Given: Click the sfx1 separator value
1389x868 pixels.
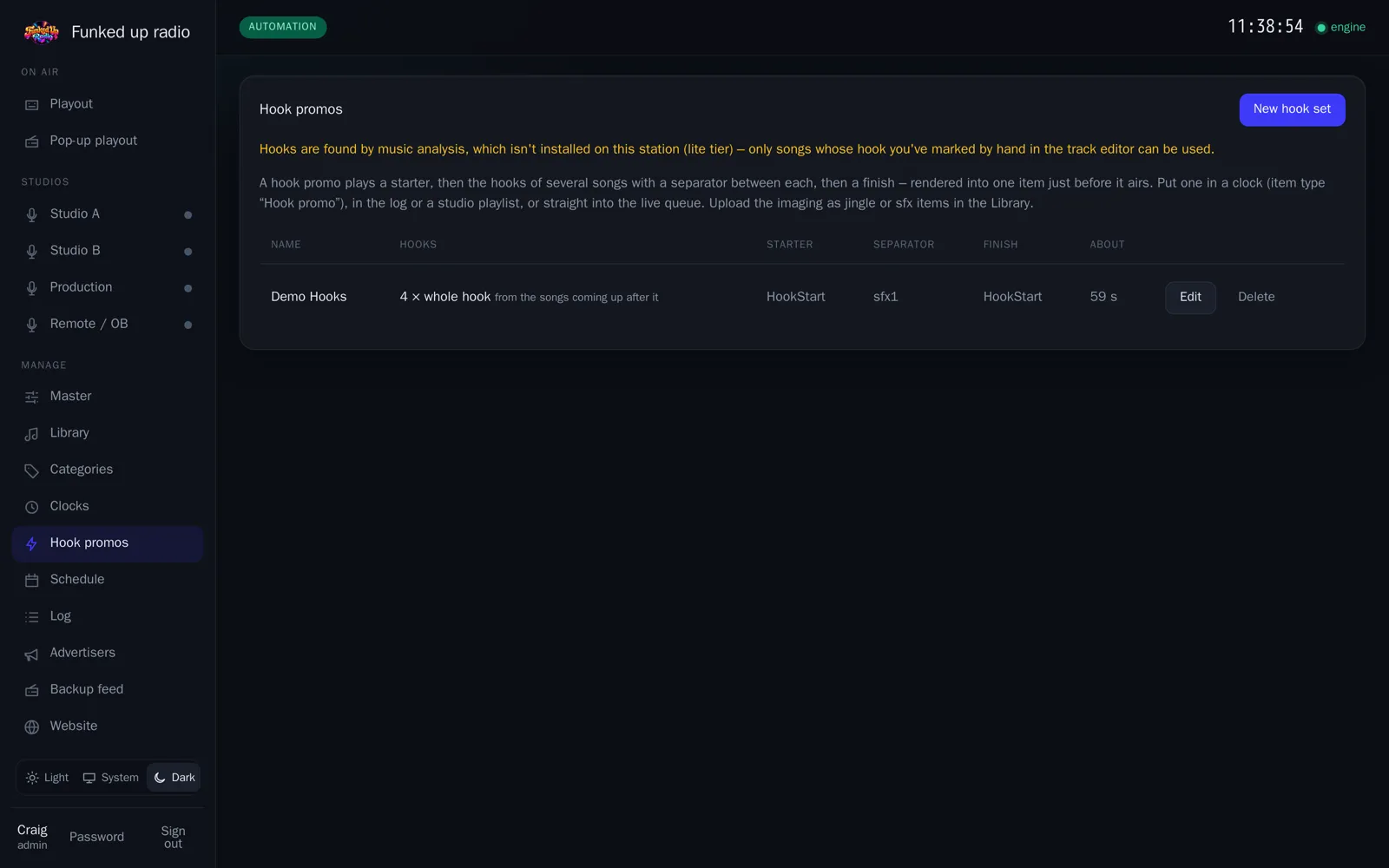Looking at the screenshot, I should point(885,297).
